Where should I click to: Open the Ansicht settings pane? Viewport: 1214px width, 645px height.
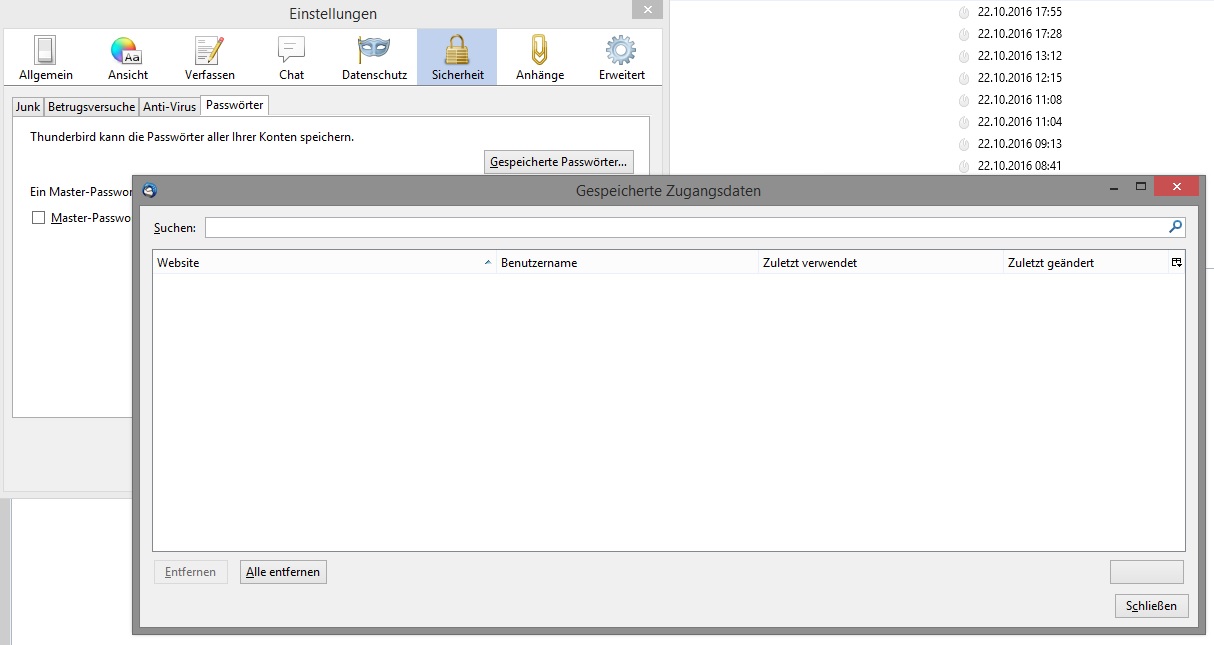tap(128, 58)
